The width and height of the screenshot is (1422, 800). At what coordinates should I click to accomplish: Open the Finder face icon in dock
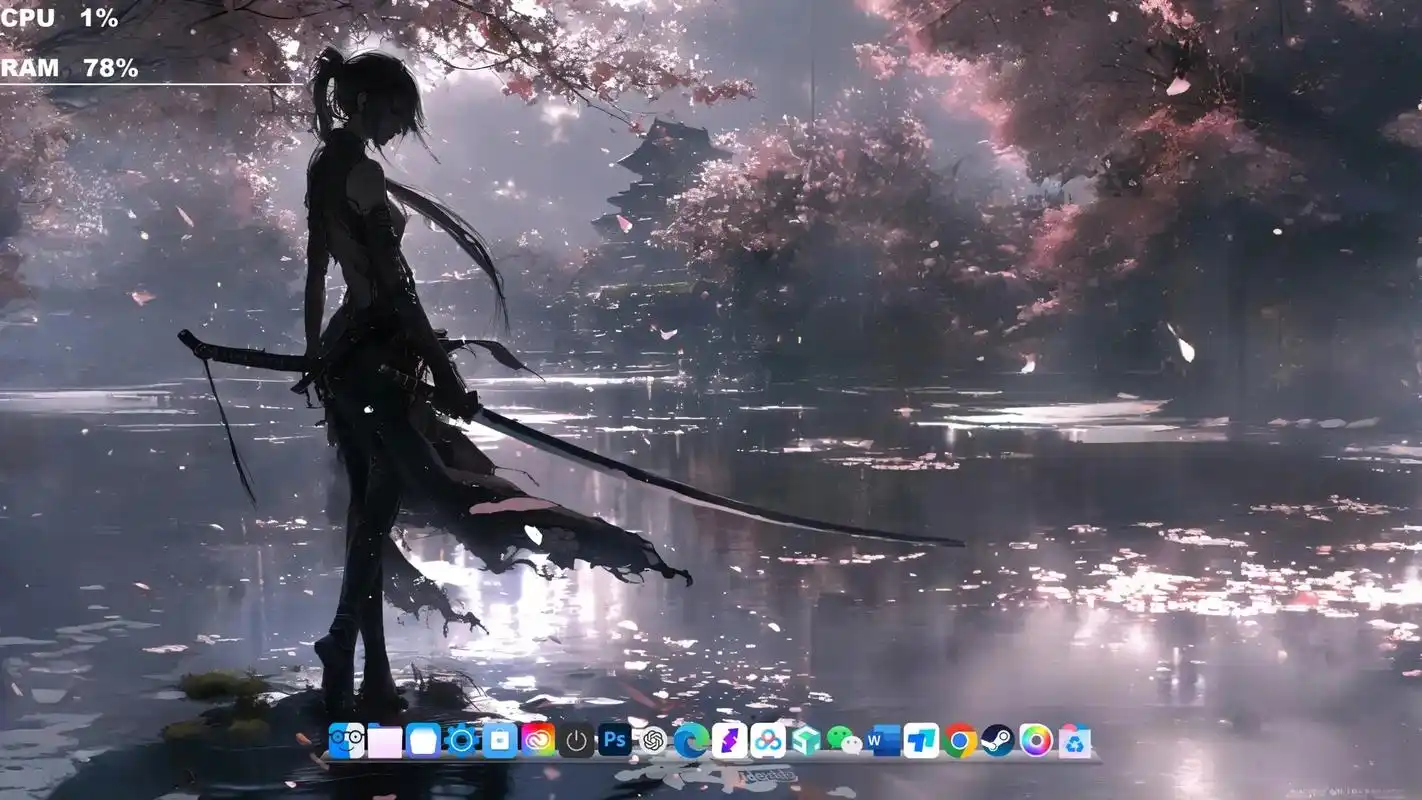click(x=346, y=741)
